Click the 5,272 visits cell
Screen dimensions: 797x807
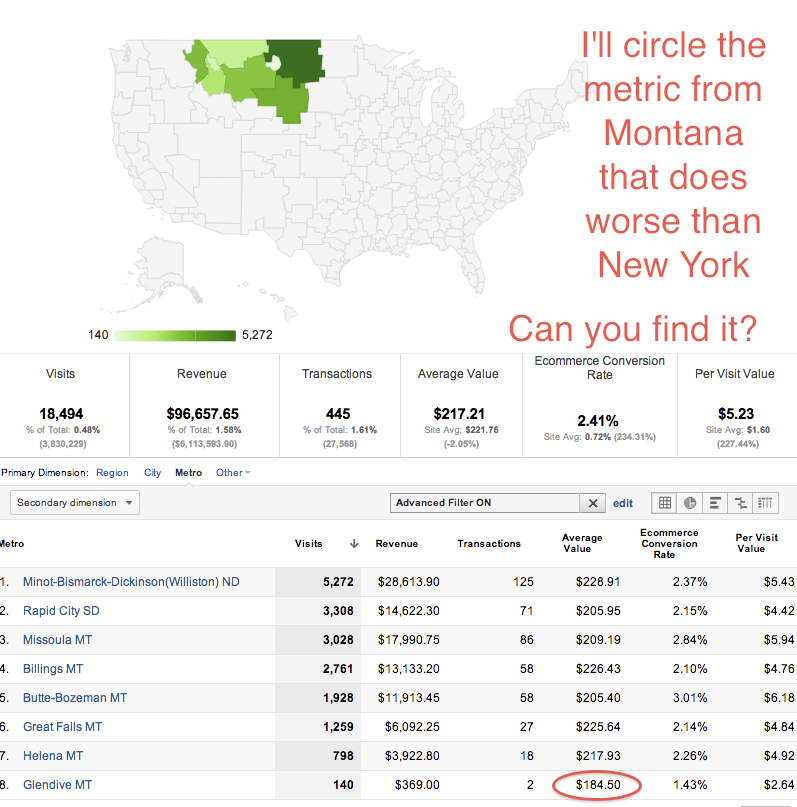(338, 582)
